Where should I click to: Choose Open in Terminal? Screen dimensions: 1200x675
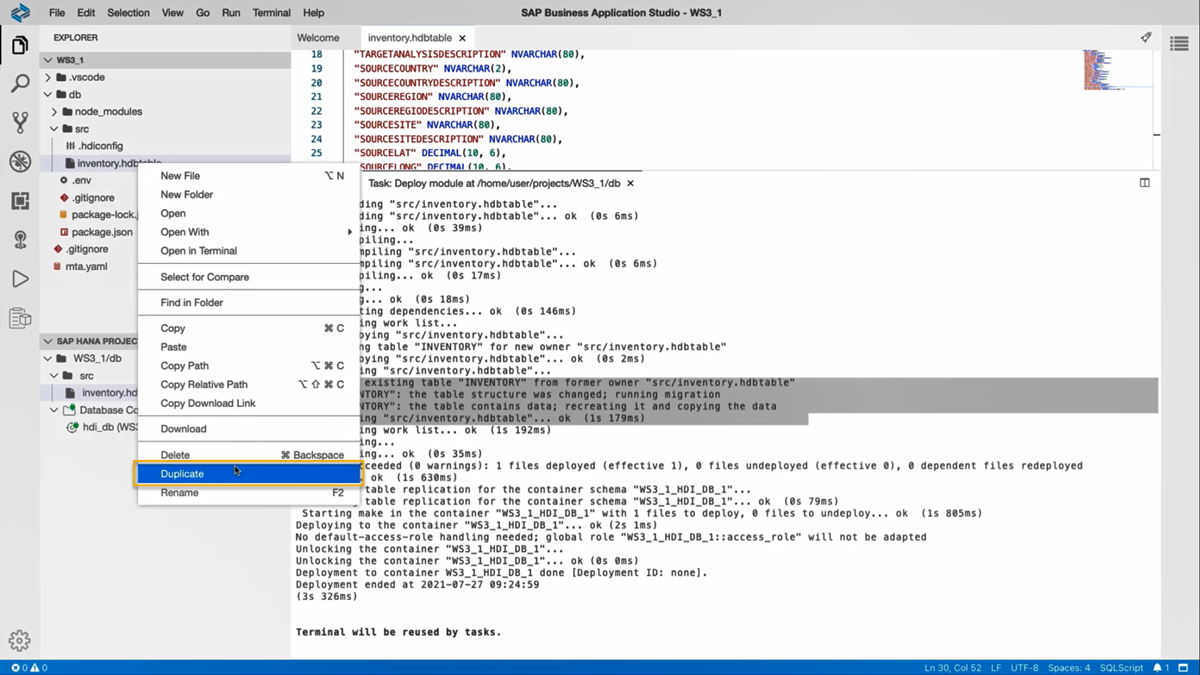click(x=248, y=251)
